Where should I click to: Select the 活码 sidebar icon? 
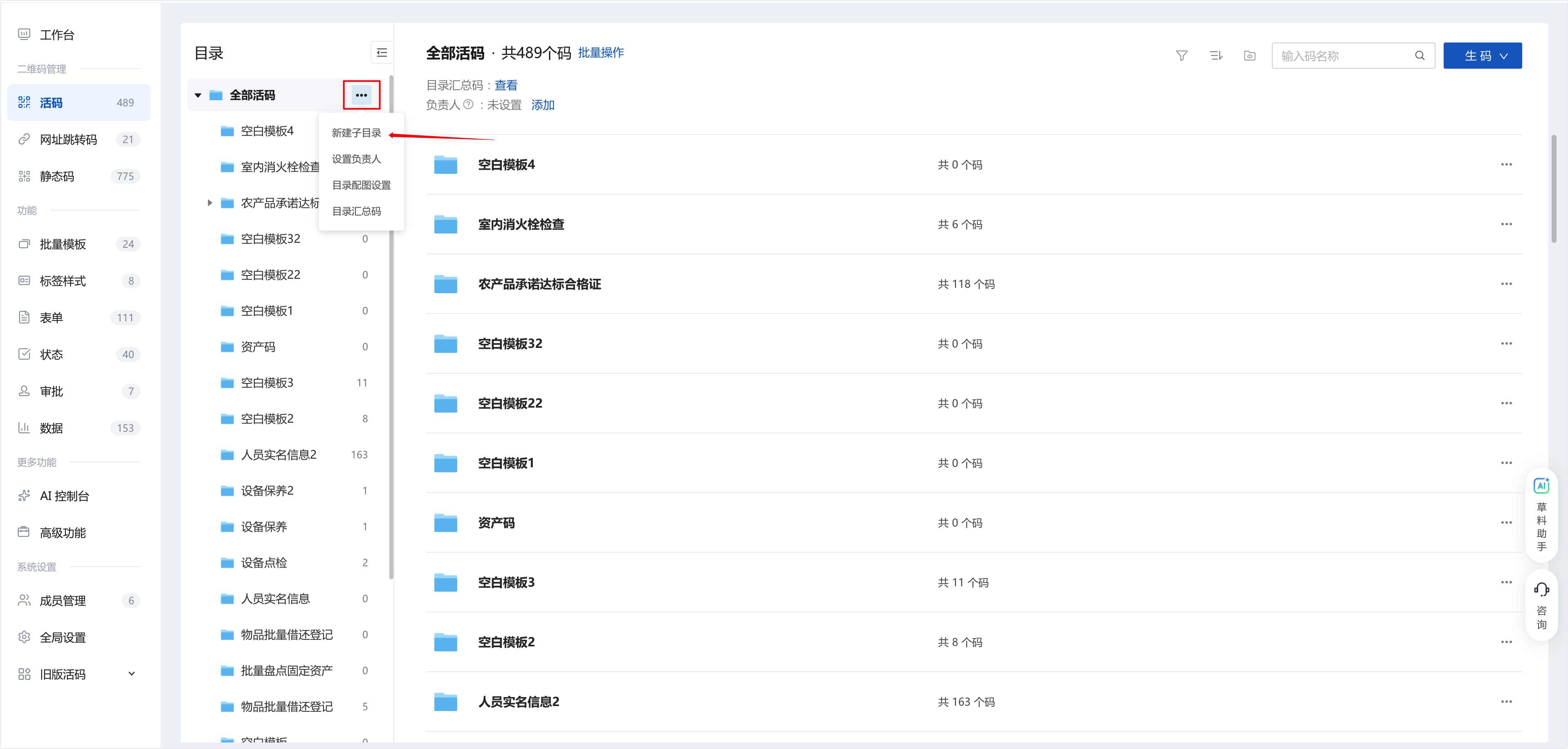(25, 102)
